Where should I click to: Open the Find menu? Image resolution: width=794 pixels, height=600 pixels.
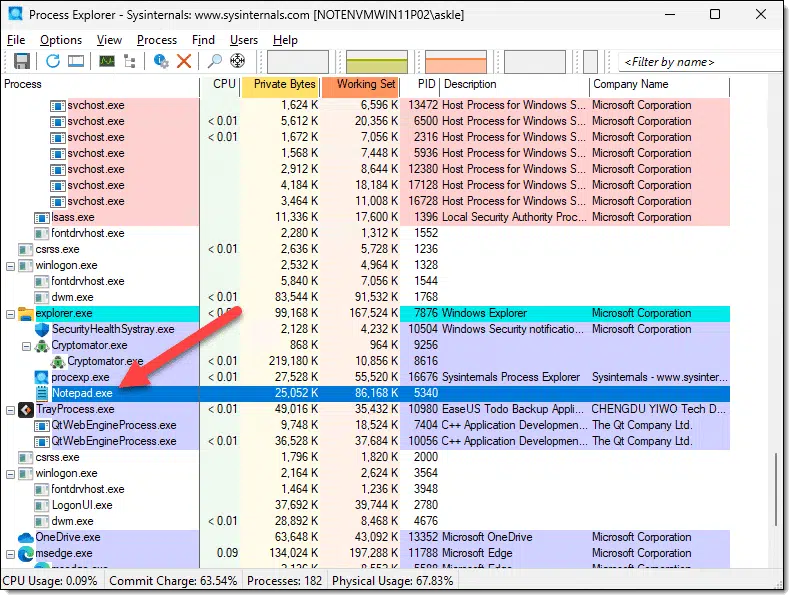(203, 40)
